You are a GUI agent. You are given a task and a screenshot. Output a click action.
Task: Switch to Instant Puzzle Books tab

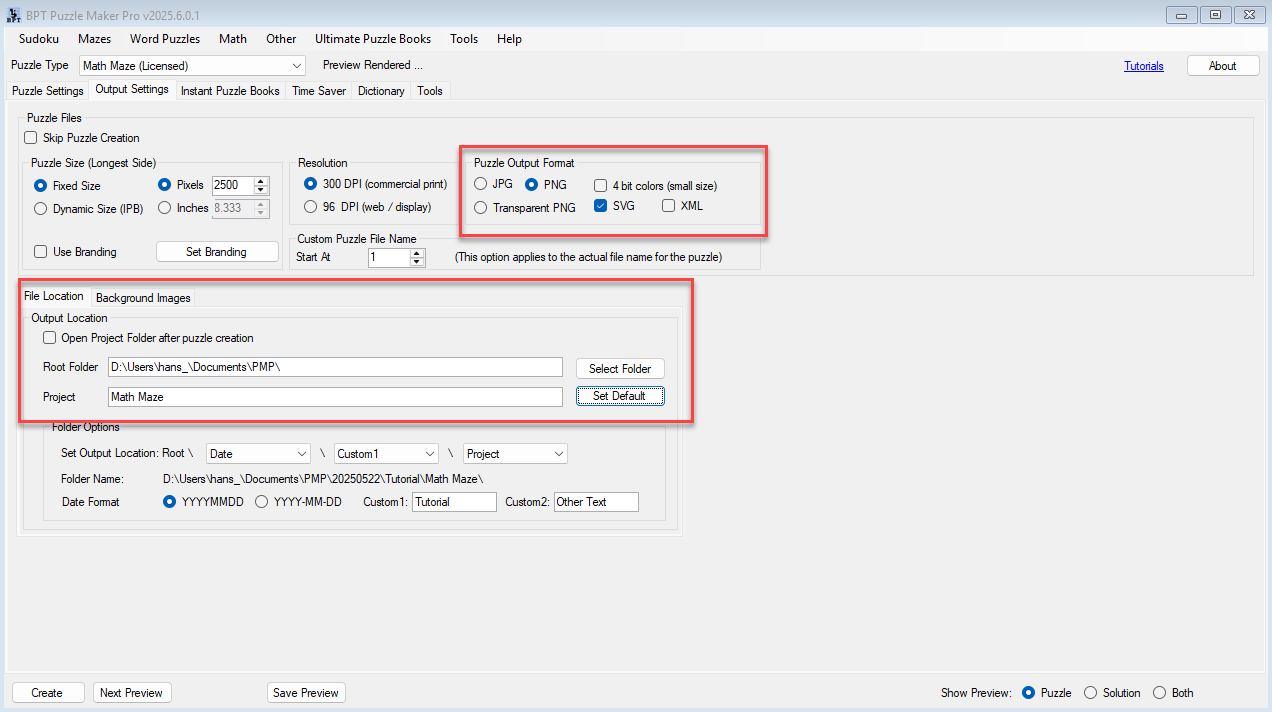click(230, 91)
